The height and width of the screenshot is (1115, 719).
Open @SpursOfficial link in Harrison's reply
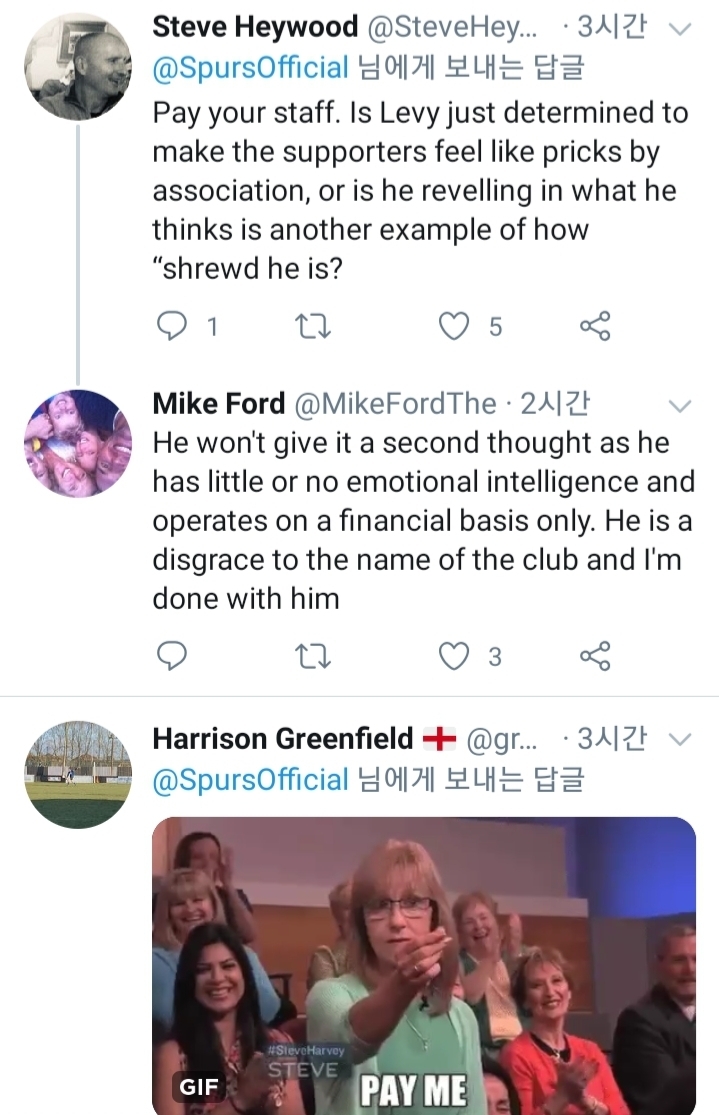250,779
